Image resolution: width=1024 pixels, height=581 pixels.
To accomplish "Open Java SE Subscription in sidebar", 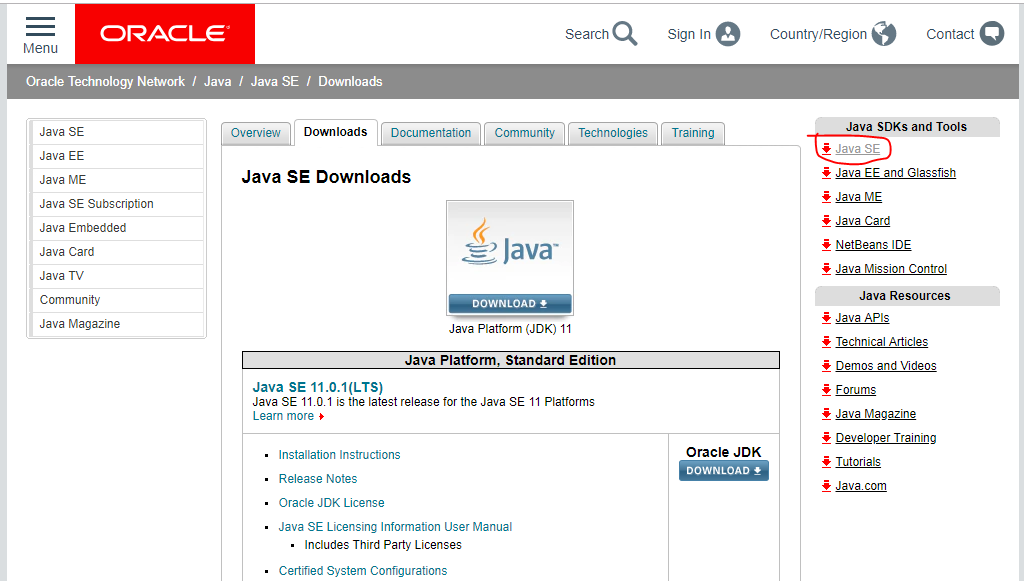I will (x=118, y=204).
